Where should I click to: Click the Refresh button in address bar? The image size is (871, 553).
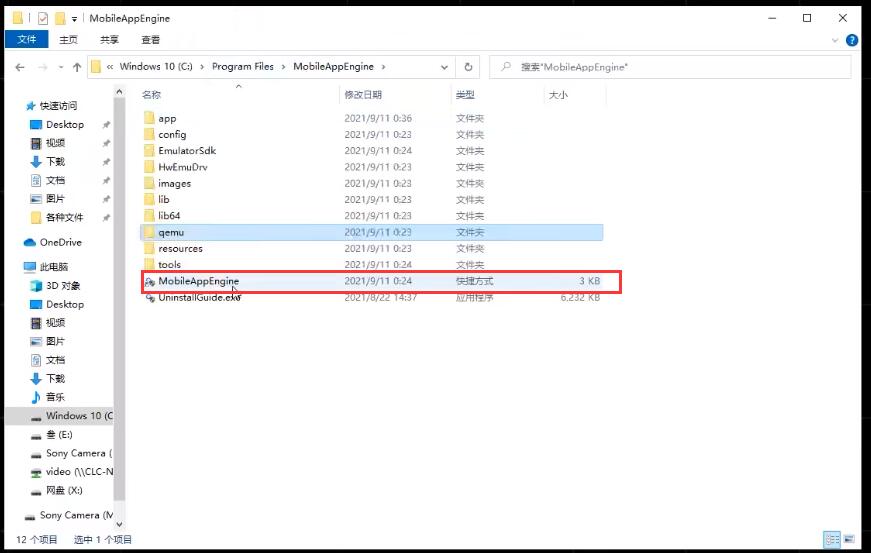pyautogui.click(x=468, y=67)
